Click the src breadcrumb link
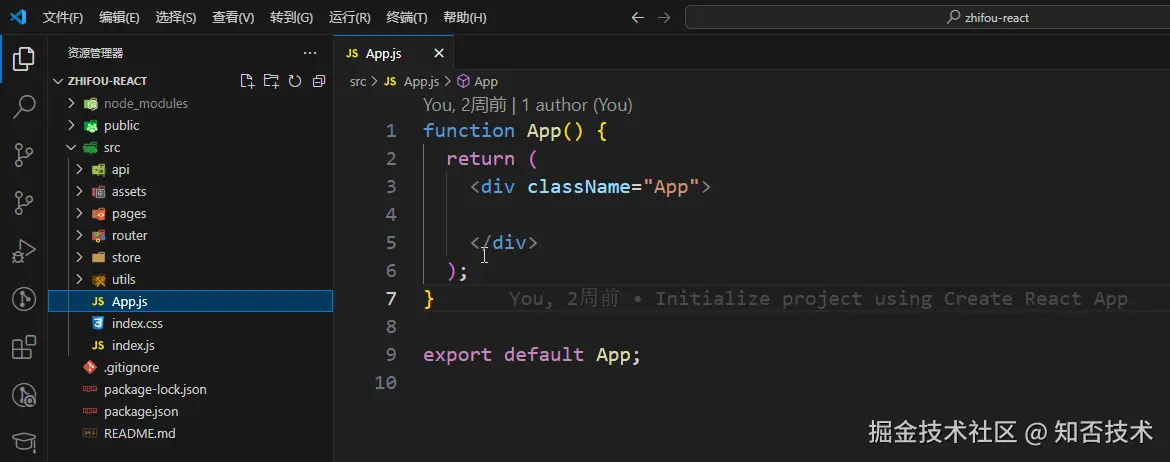 click(358, 81)
